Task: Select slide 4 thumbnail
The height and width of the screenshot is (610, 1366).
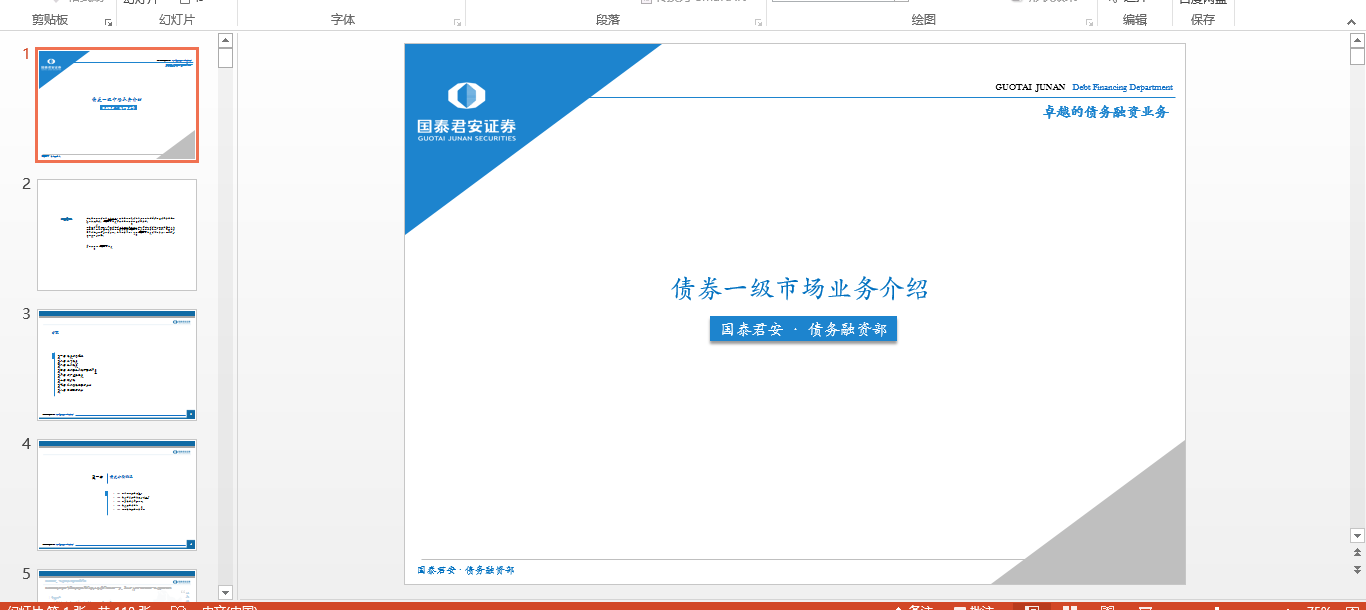Action: (117, 495)
